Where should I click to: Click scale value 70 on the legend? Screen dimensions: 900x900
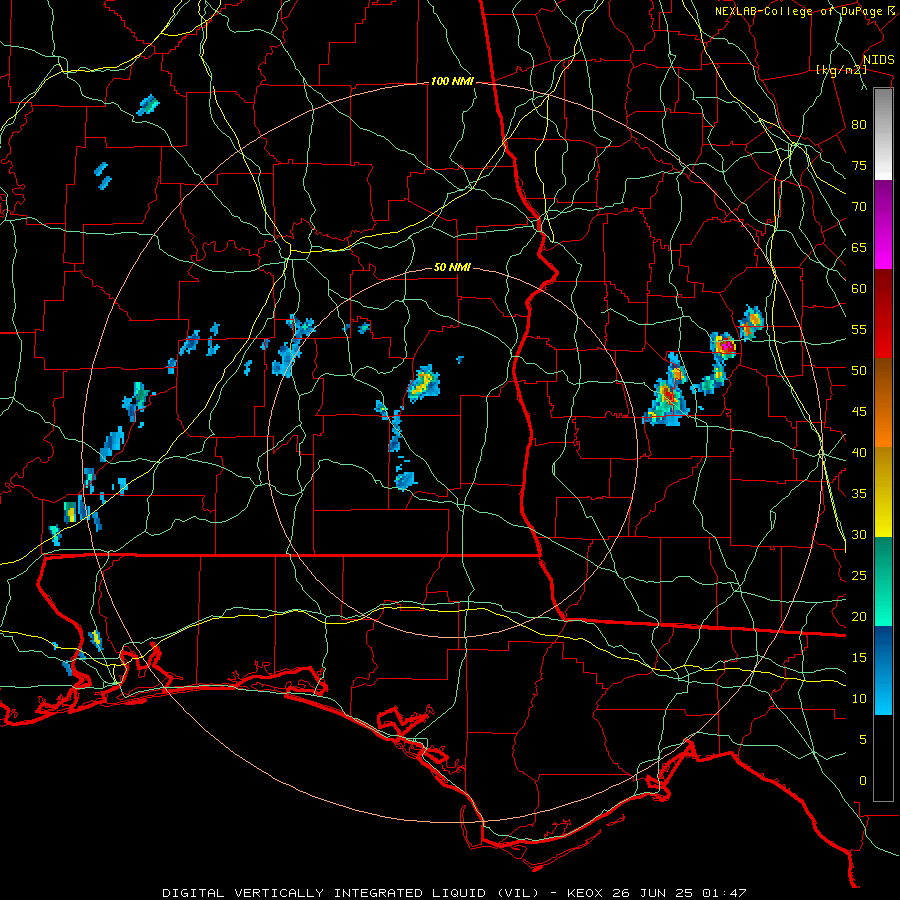point(859,207)
